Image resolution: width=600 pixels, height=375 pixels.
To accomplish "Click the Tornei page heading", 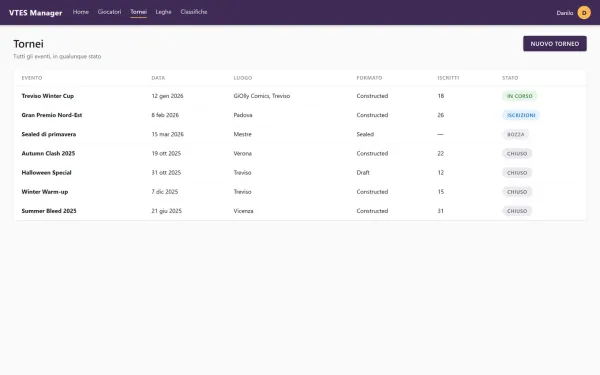I will (28, 44).
